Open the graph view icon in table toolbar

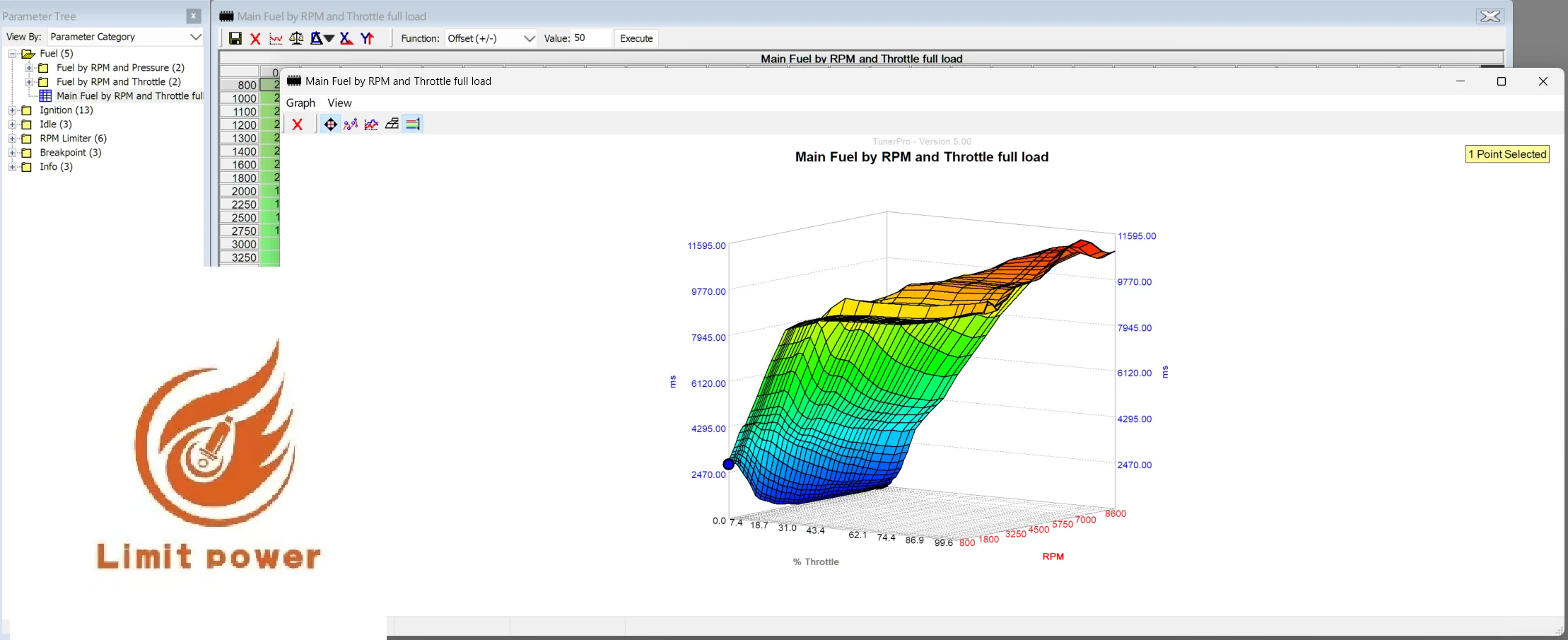276,39
